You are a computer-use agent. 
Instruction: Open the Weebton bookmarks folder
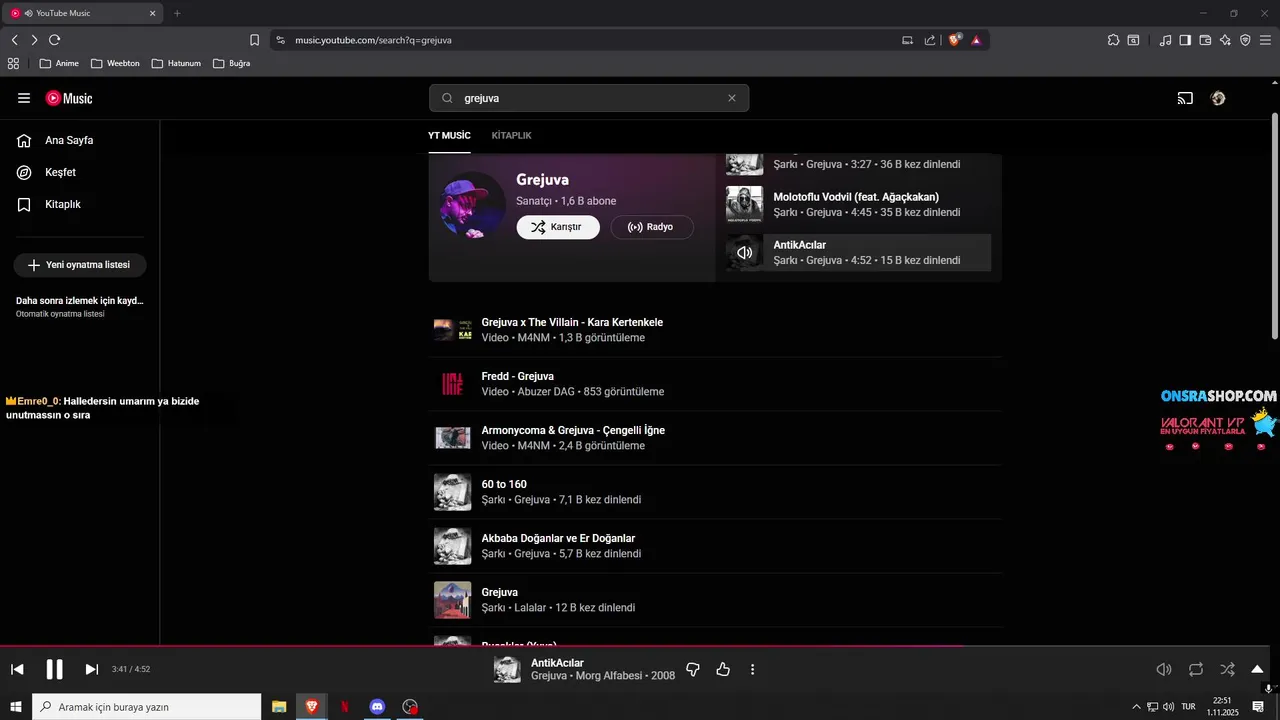coord(115,63)
